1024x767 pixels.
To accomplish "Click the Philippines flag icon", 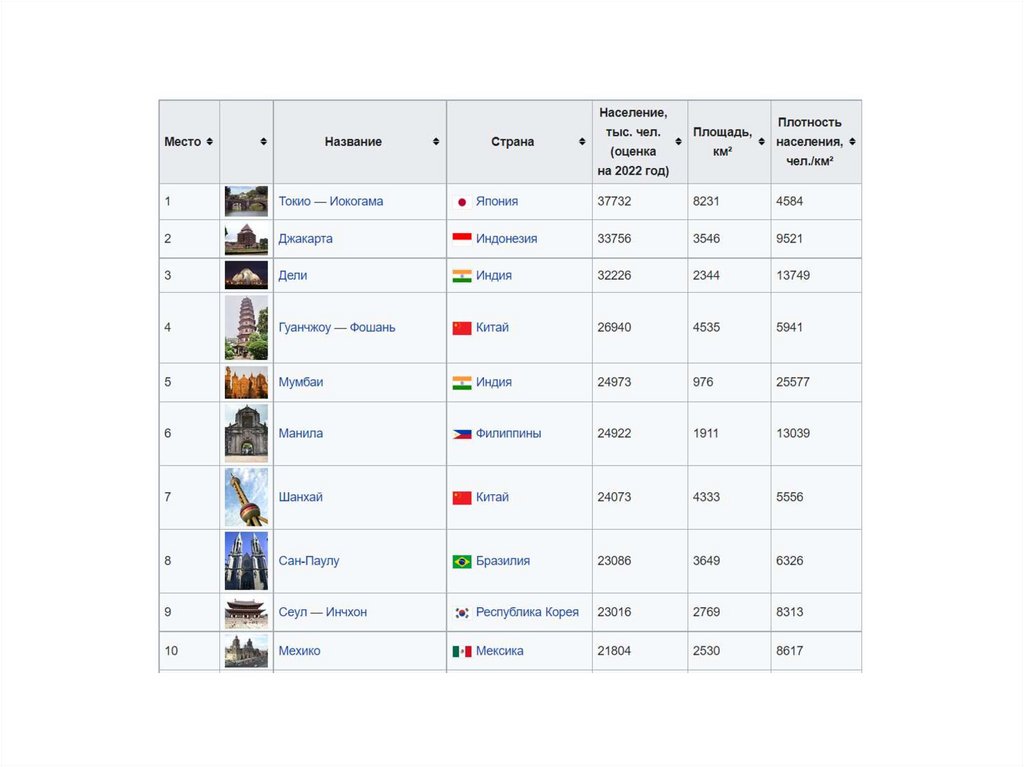I will tap(462, 434).
